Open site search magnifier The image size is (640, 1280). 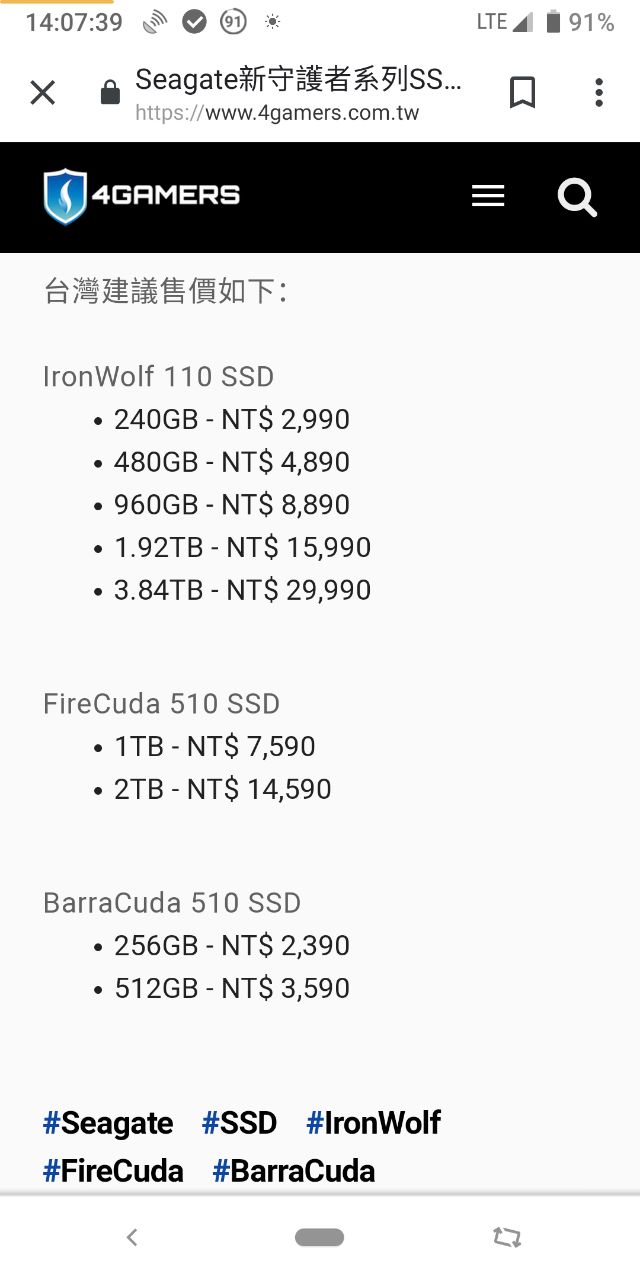tap(577, 197)
